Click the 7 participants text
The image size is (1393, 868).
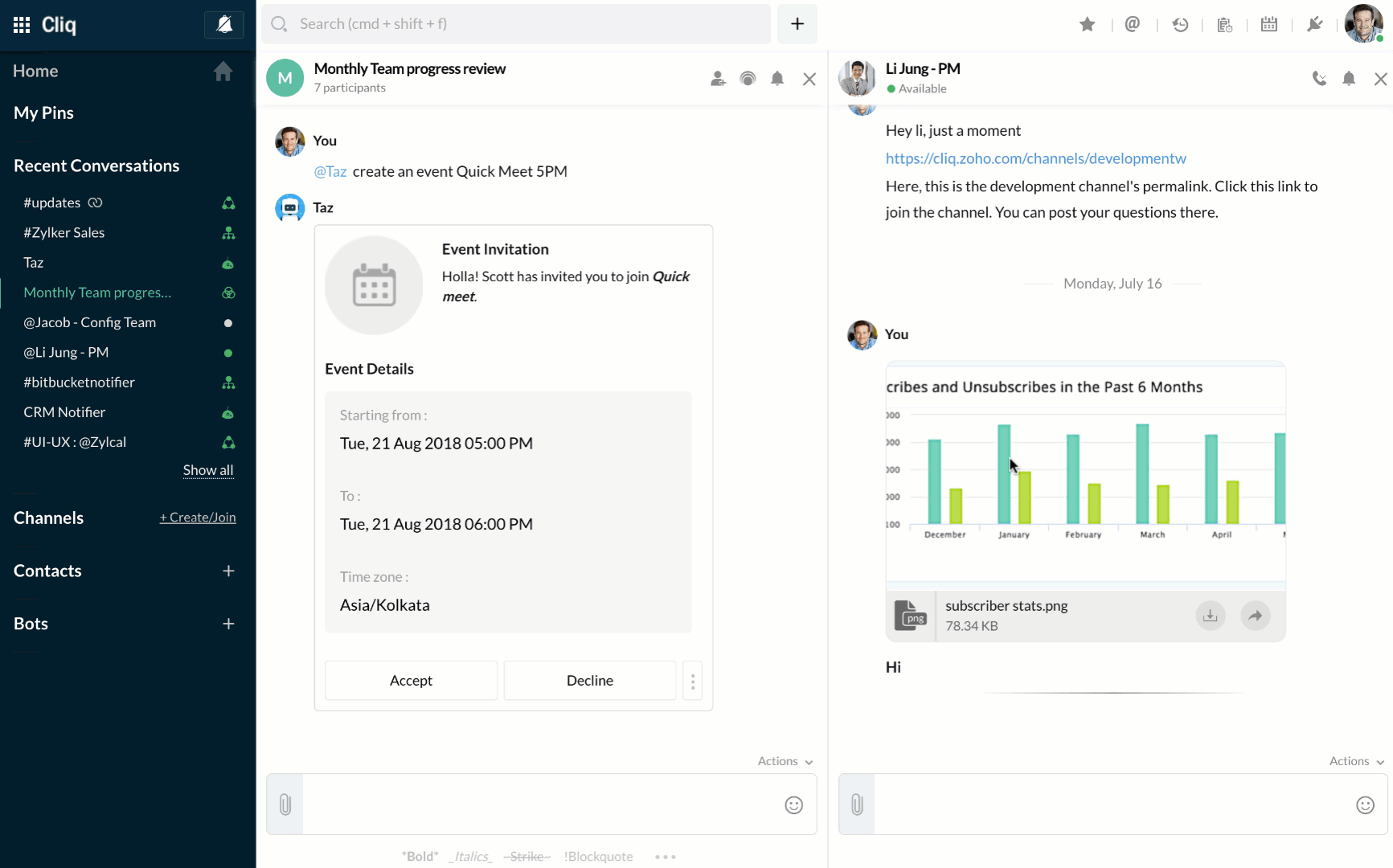click(x=350, y=88)
